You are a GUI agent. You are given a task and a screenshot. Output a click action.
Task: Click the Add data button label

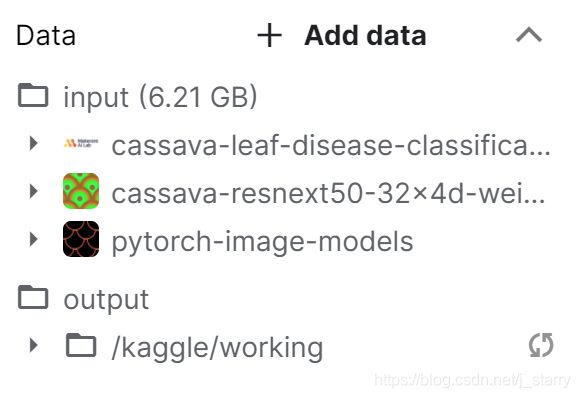[x=365, y=36]
